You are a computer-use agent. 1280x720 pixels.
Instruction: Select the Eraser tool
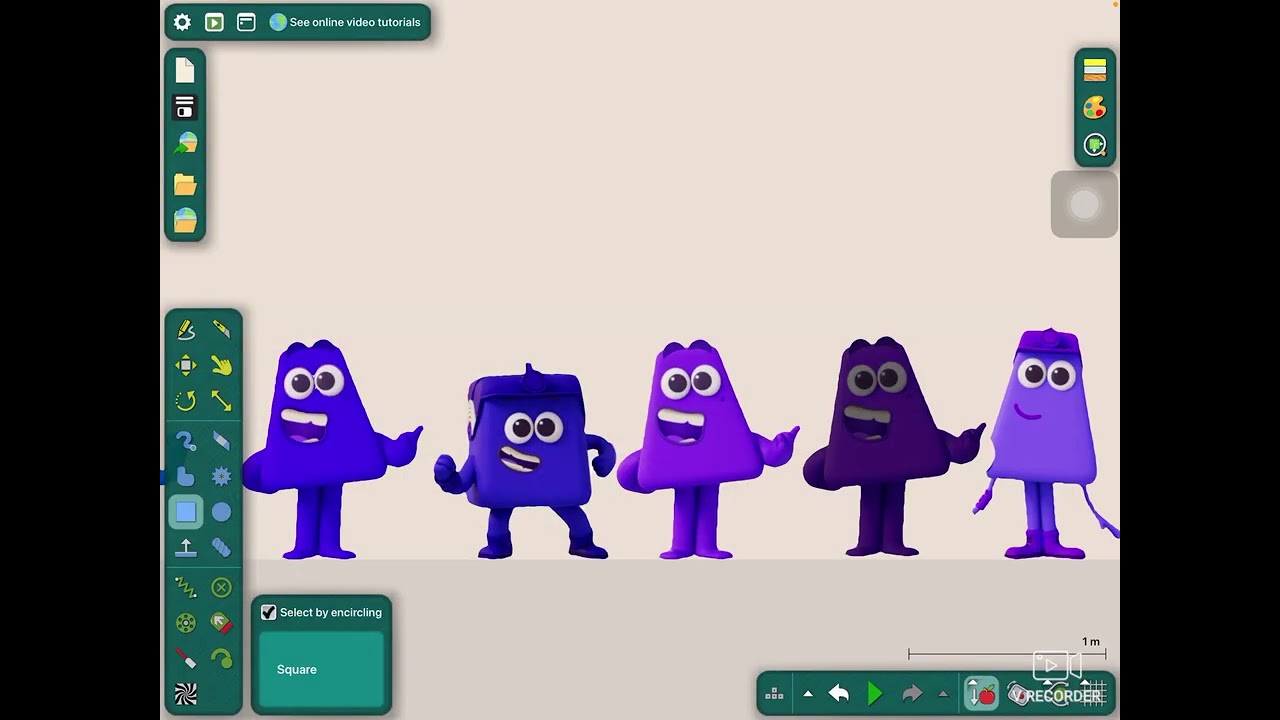pyautogui.click(x=221, y=441)
